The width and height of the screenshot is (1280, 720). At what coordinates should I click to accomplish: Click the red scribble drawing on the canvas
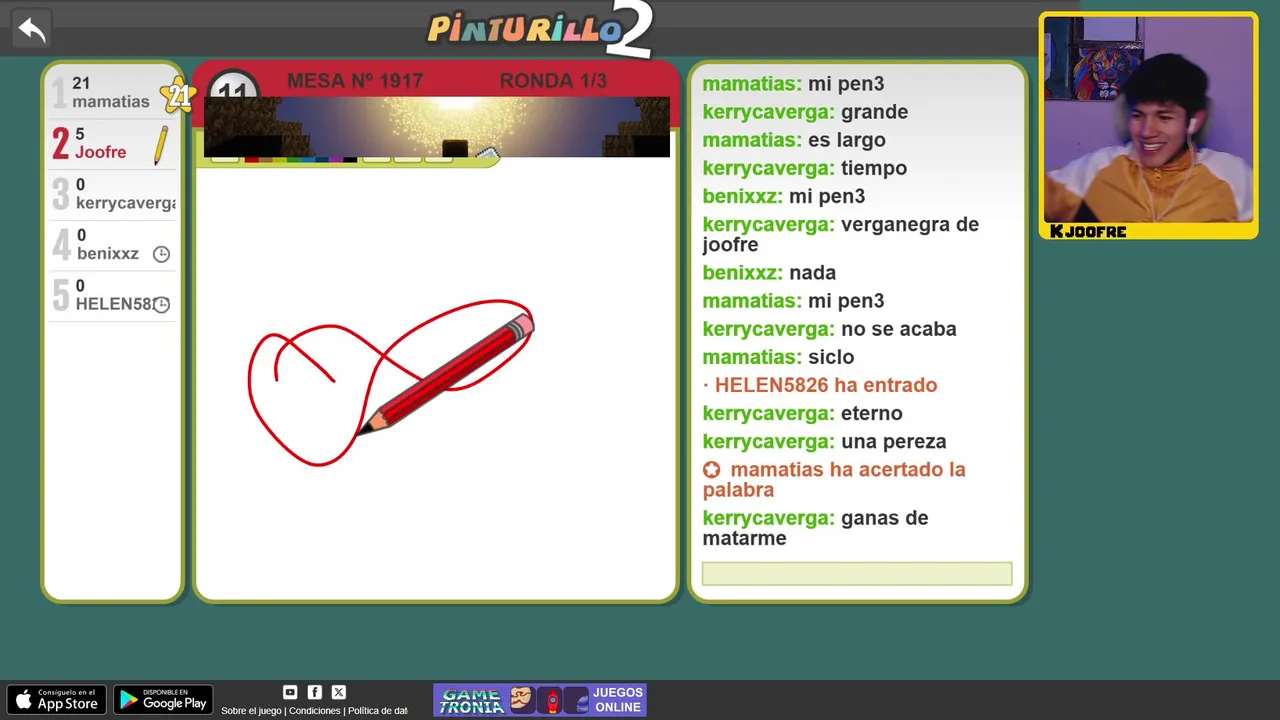pos(390,382)
